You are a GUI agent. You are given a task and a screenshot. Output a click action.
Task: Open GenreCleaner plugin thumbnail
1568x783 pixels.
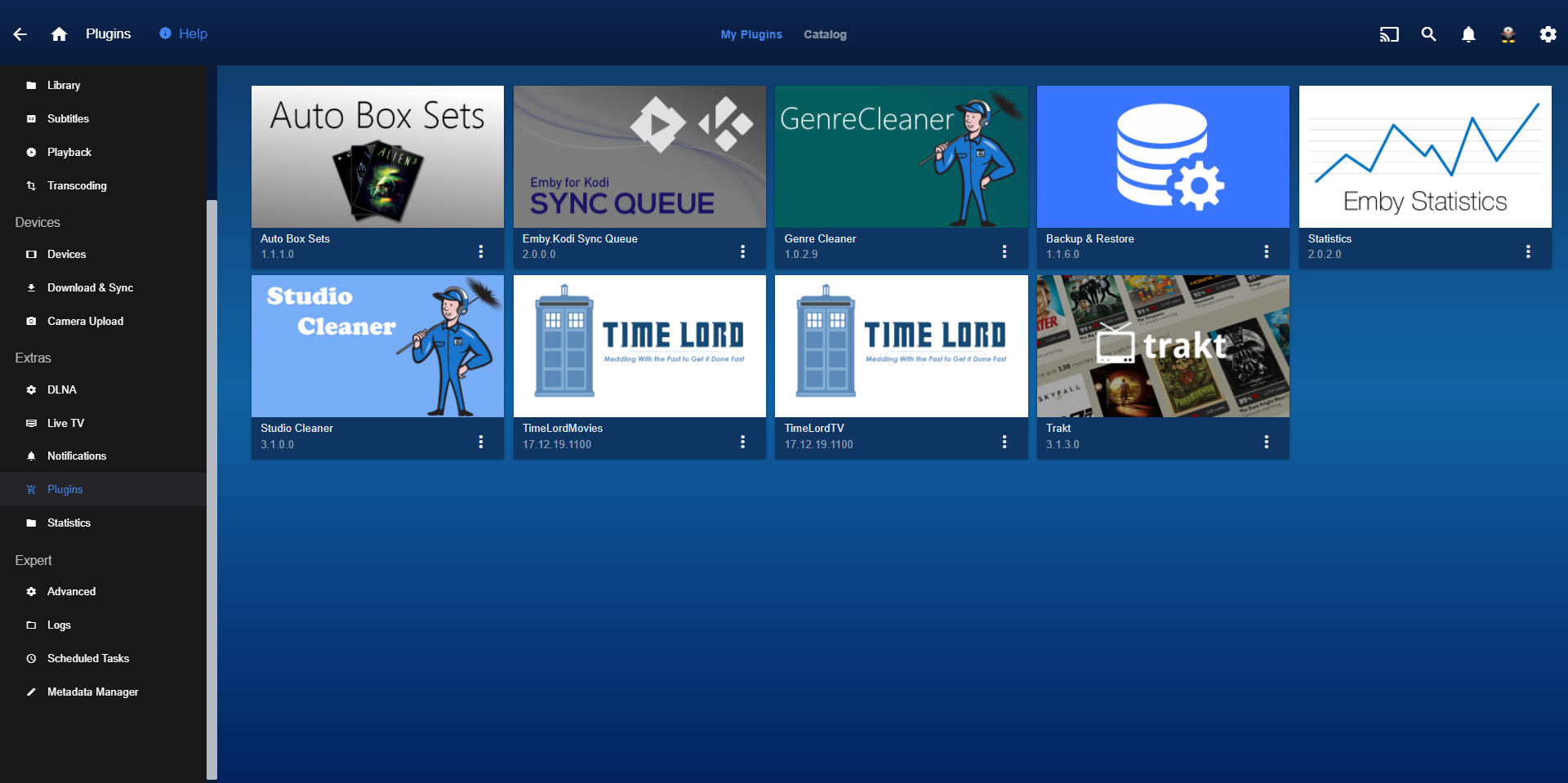point(902,157)
